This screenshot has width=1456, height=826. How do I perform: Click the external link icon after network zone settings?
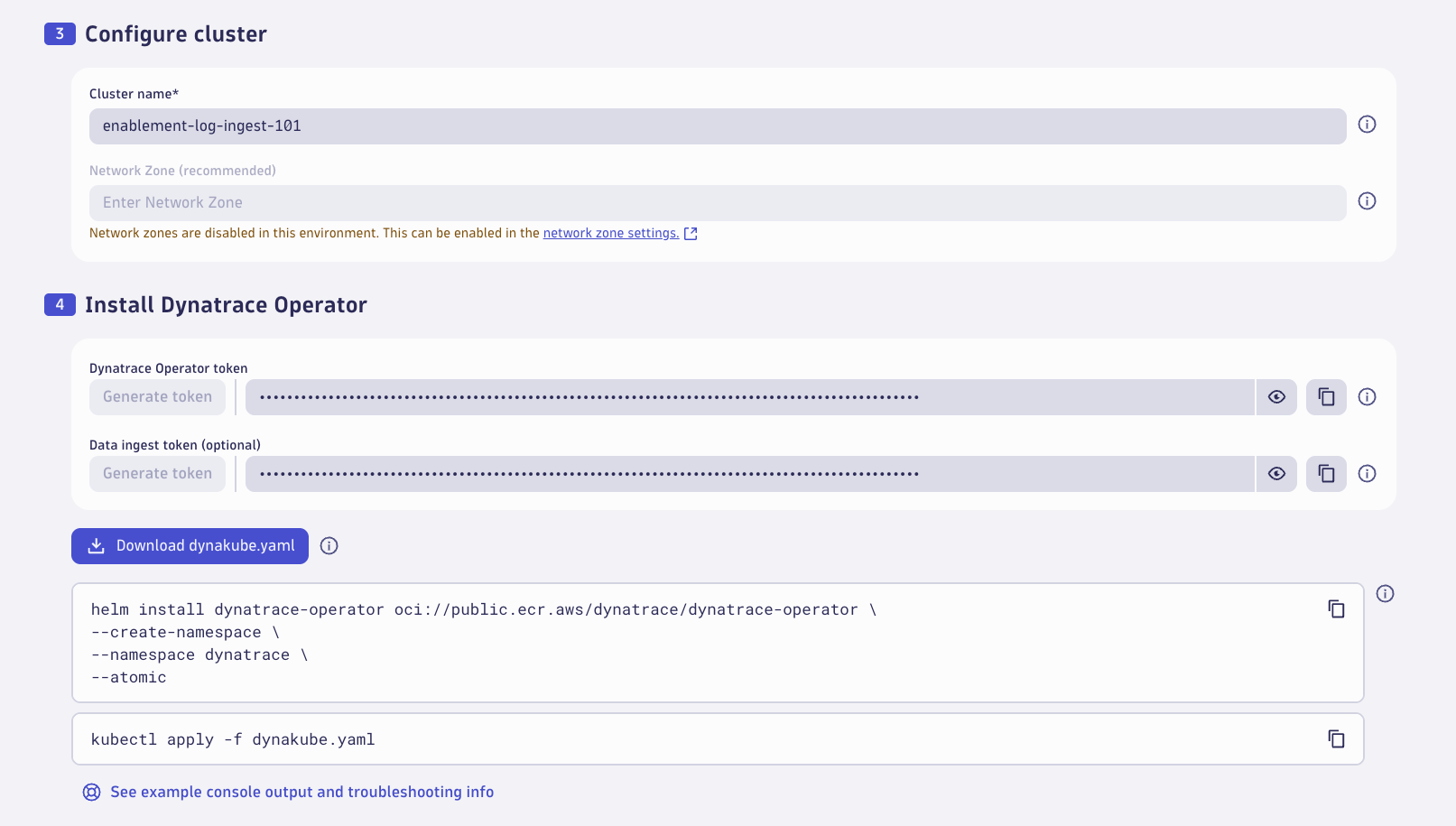[x=691, y=234]
